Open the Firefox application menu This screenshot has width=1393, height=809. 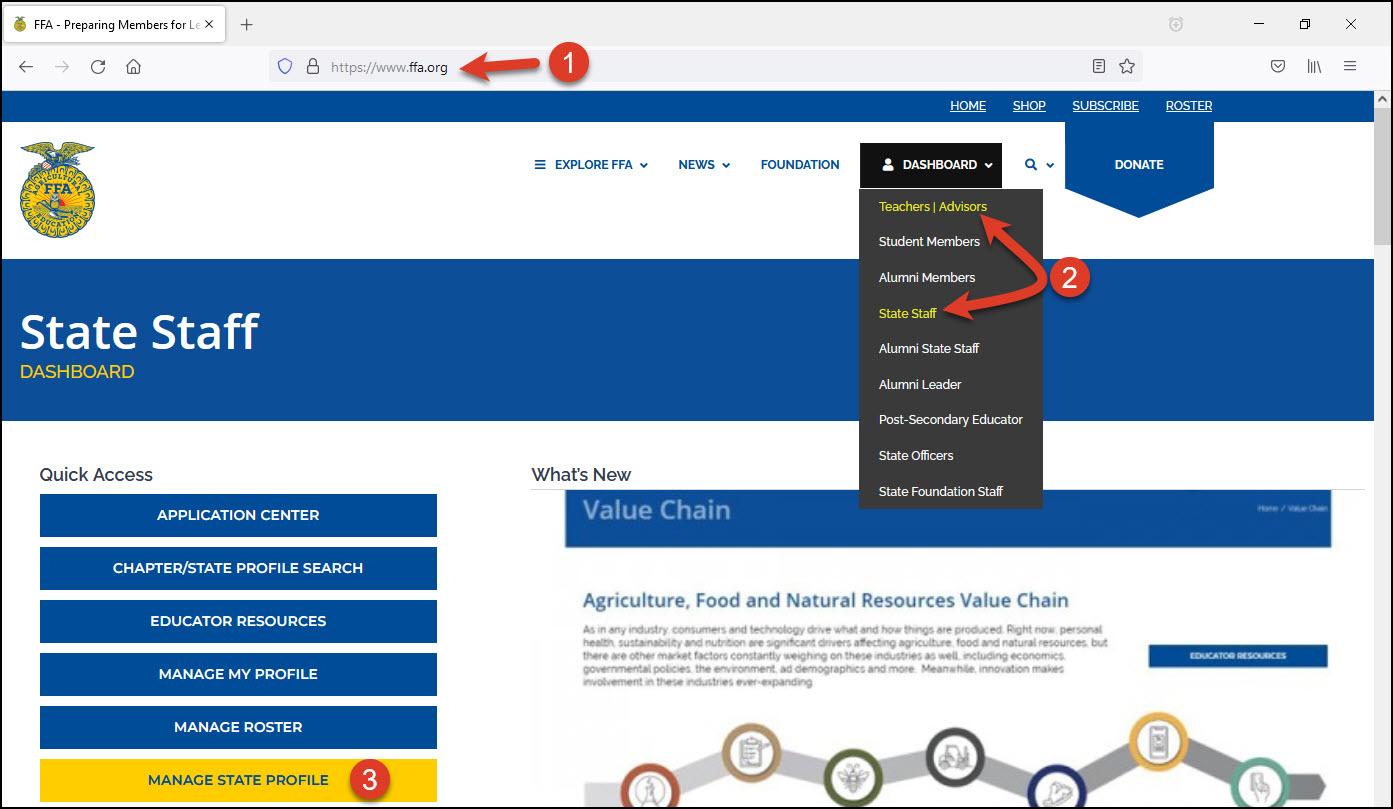(x=1350, y=65)
